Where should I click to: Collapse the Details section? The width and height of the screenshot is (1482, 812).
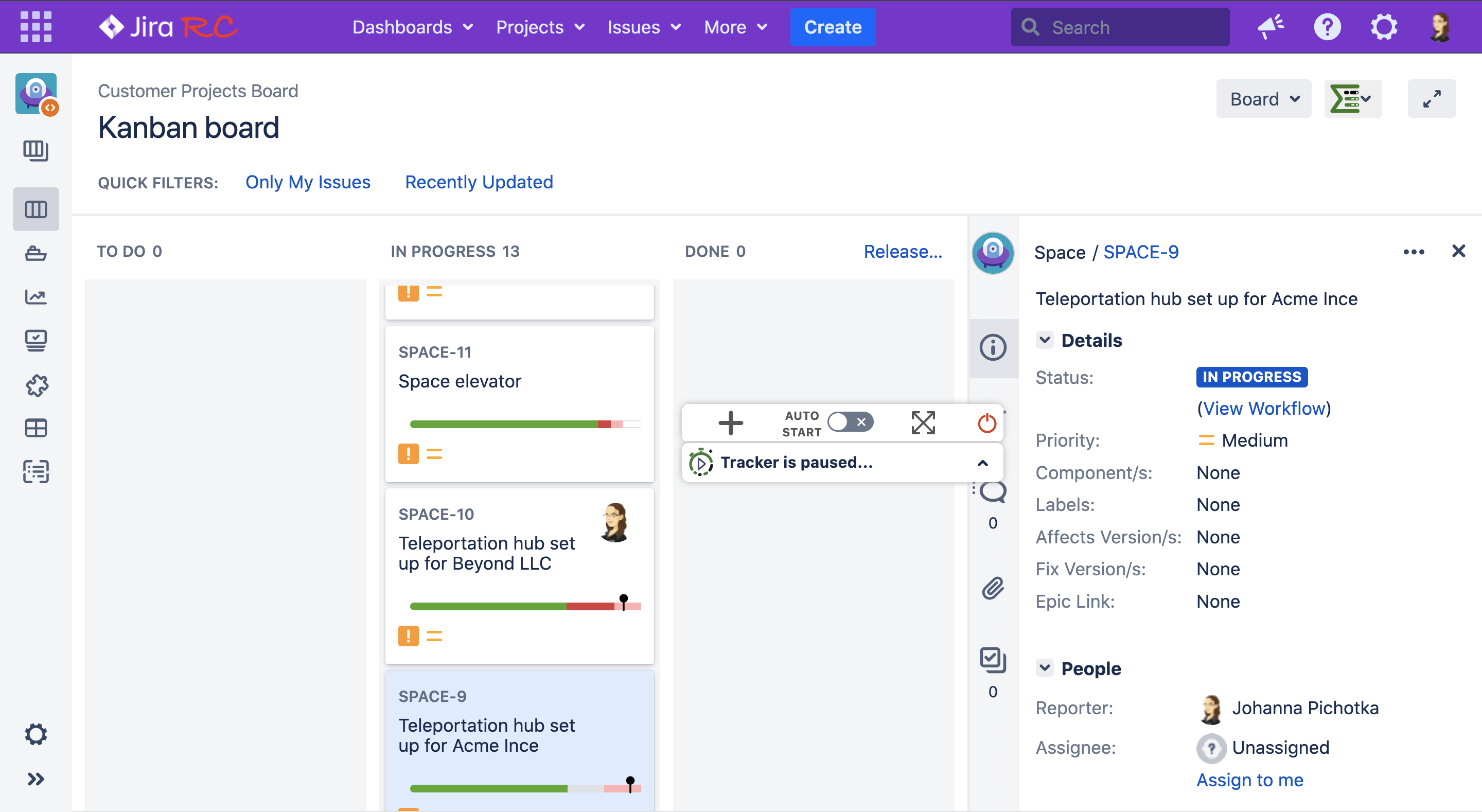point(1045,340)
